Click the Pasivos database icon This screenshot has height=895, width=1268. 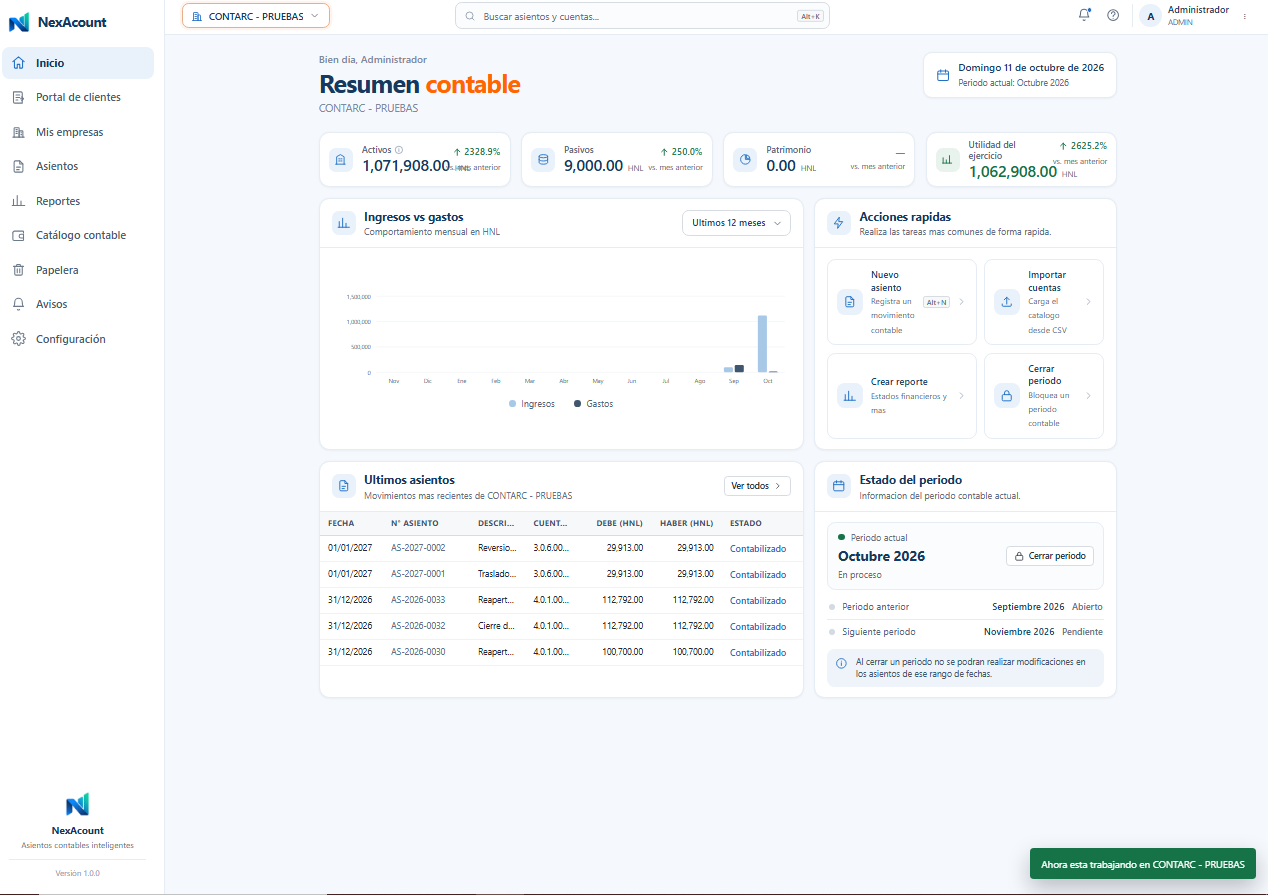[x=543, y=160]
